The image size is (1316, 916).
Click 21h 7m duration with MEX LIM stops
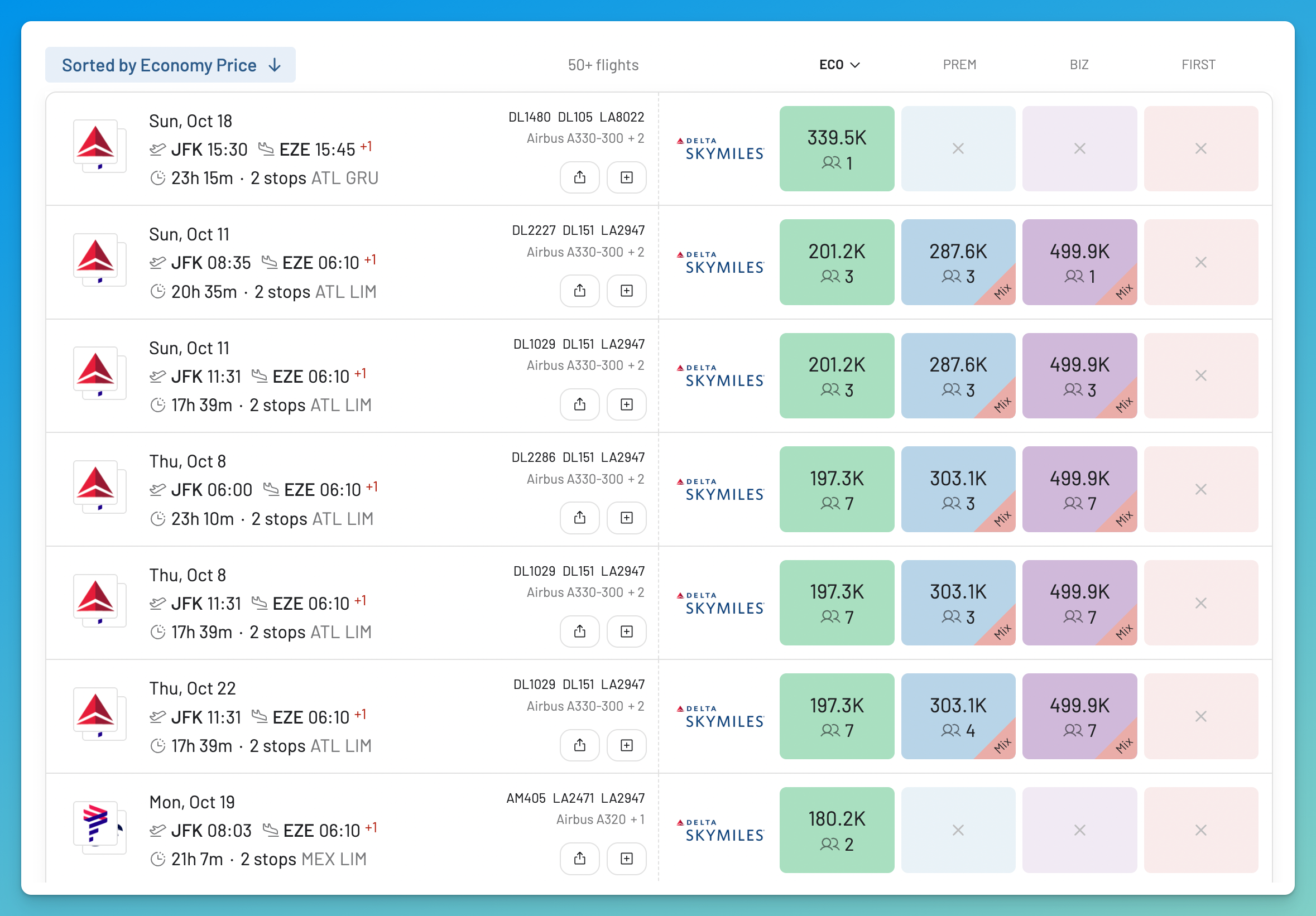[x=258, y=859]
